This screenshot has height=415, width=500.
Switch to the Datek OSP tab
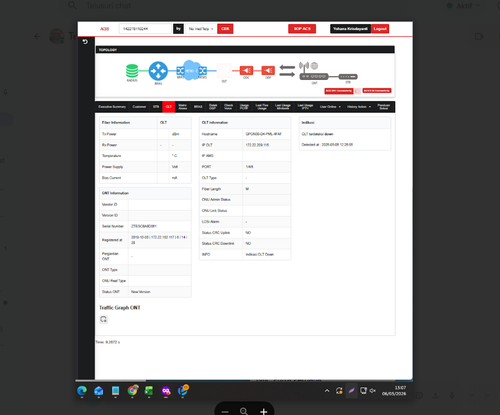coord(213,107)
